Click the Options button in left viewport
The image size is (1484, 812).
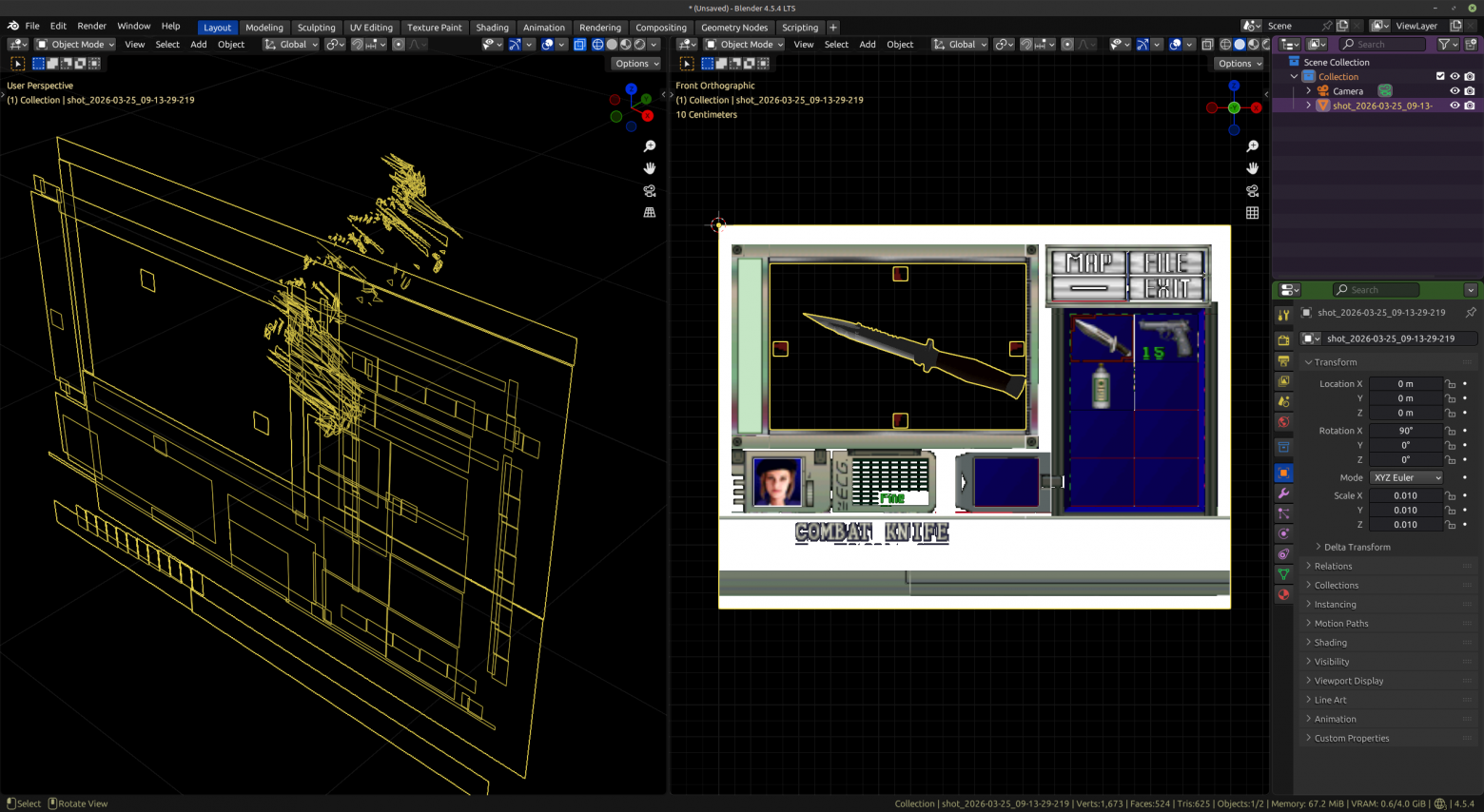[636, 64]
